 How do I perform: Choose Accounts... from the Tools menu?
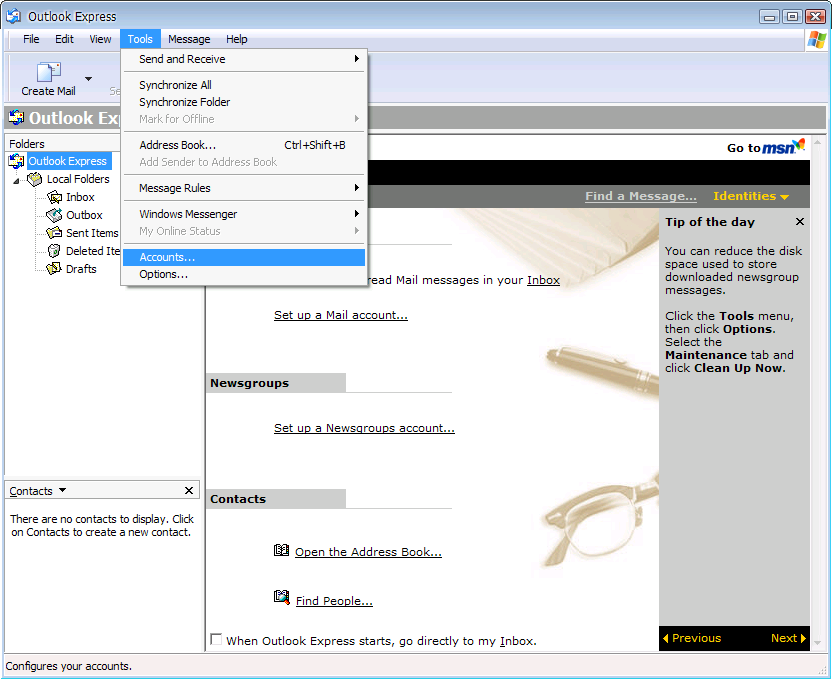167,257
